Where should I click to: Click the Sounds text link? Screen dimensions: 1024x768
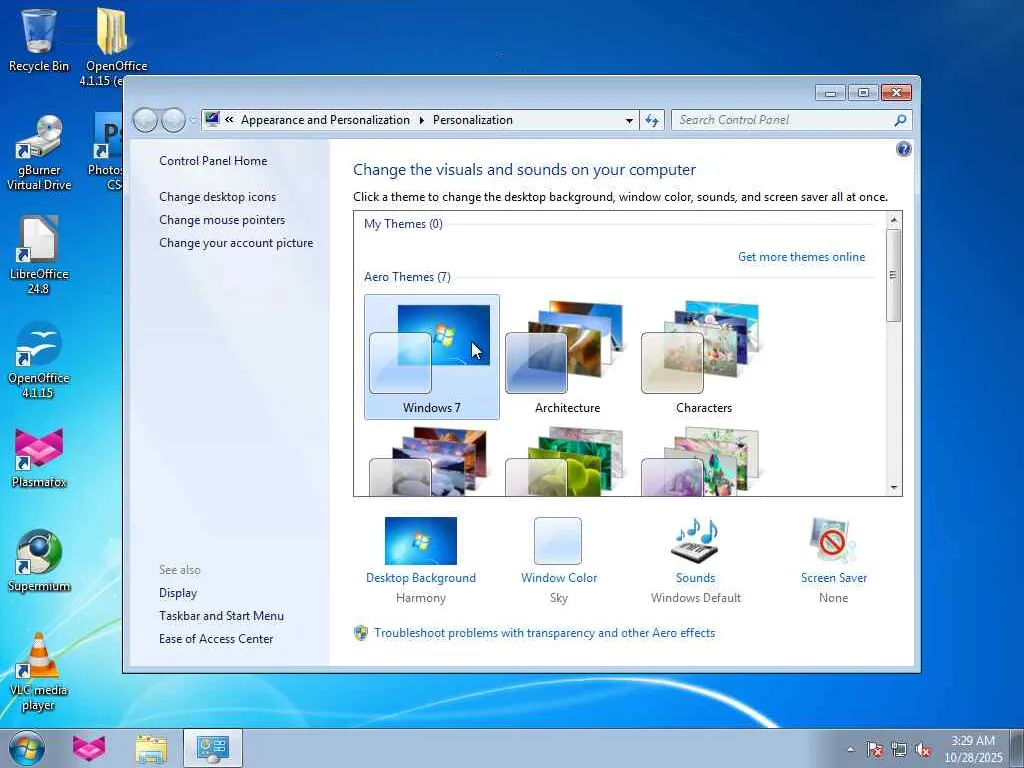point(696,578)
